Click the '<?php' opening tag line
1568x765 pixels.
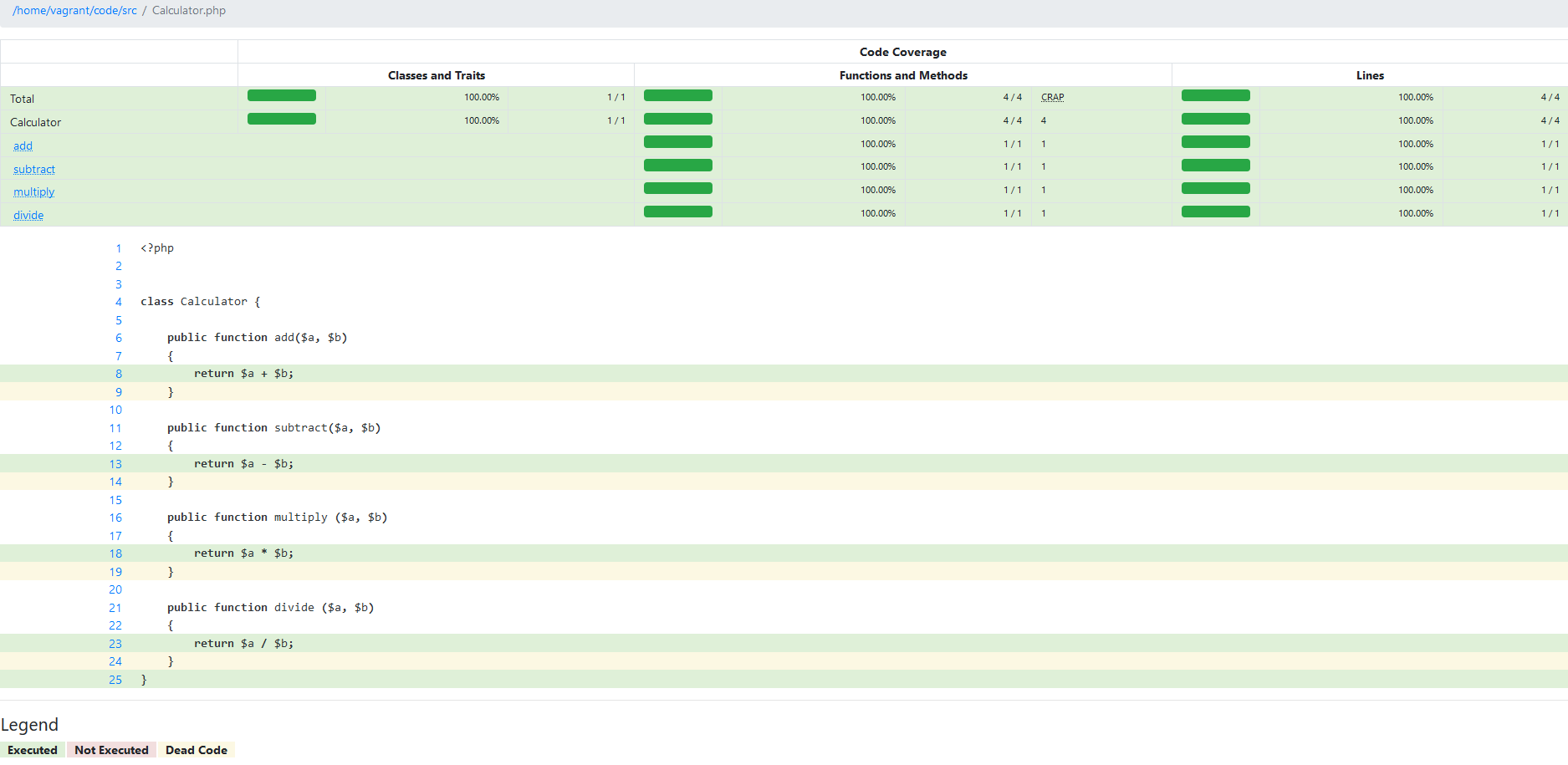tap(157, 248)
